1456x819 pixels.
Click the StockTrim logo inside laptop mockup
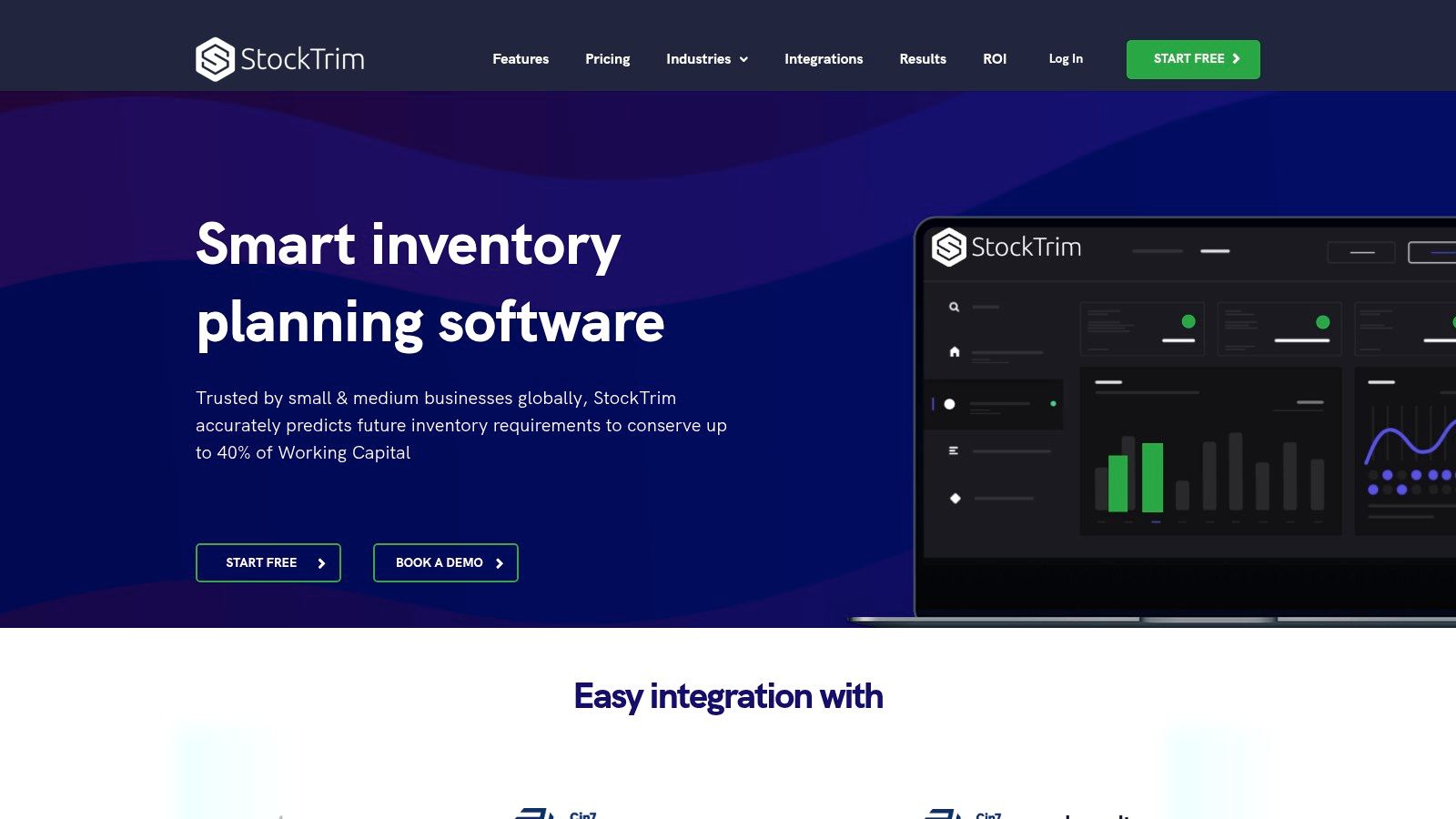1006,247
